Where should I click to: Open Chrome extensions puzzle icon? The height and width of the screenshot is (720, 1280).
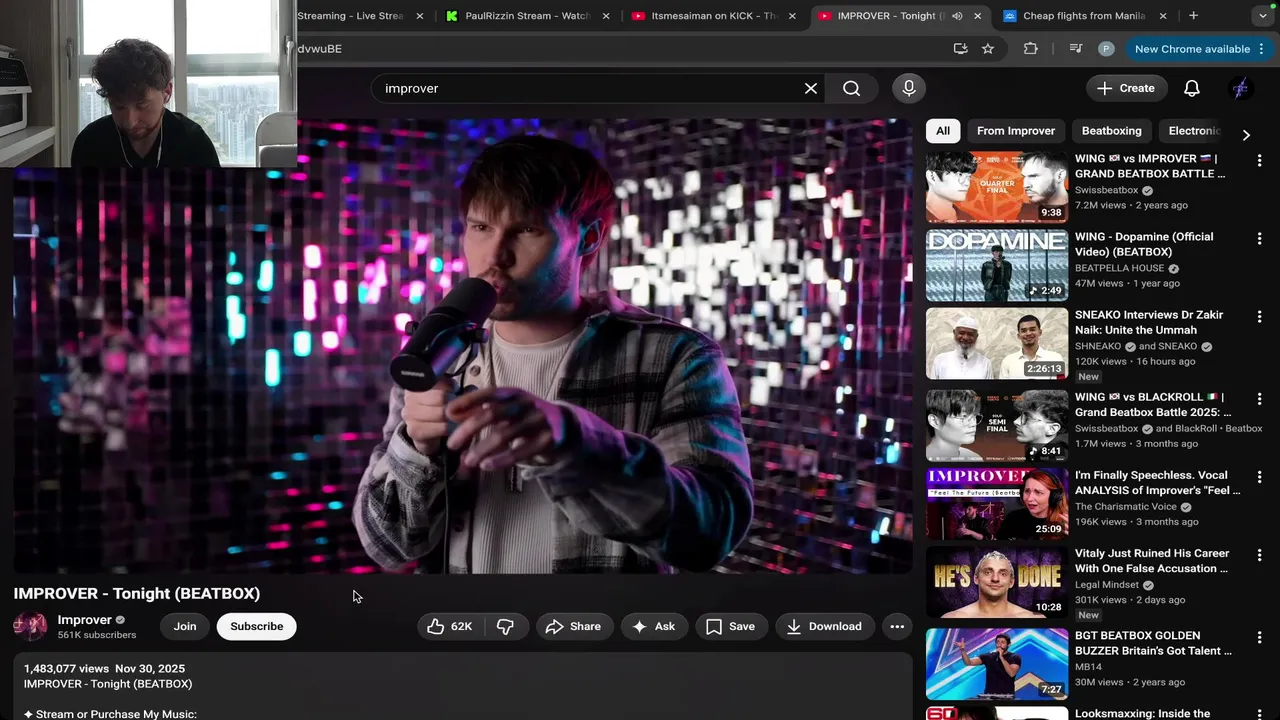pyautogui.click(x=1031, y=48)
